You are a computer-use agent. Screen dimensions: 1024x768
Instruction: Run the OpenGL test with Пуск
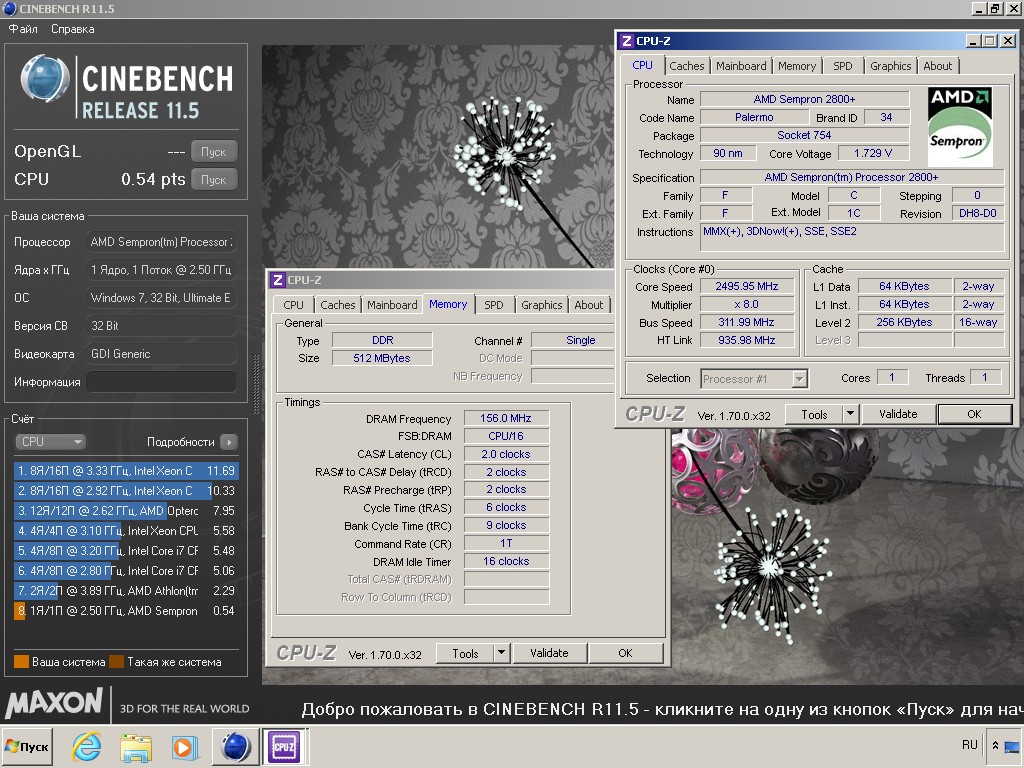coord(214,152)
